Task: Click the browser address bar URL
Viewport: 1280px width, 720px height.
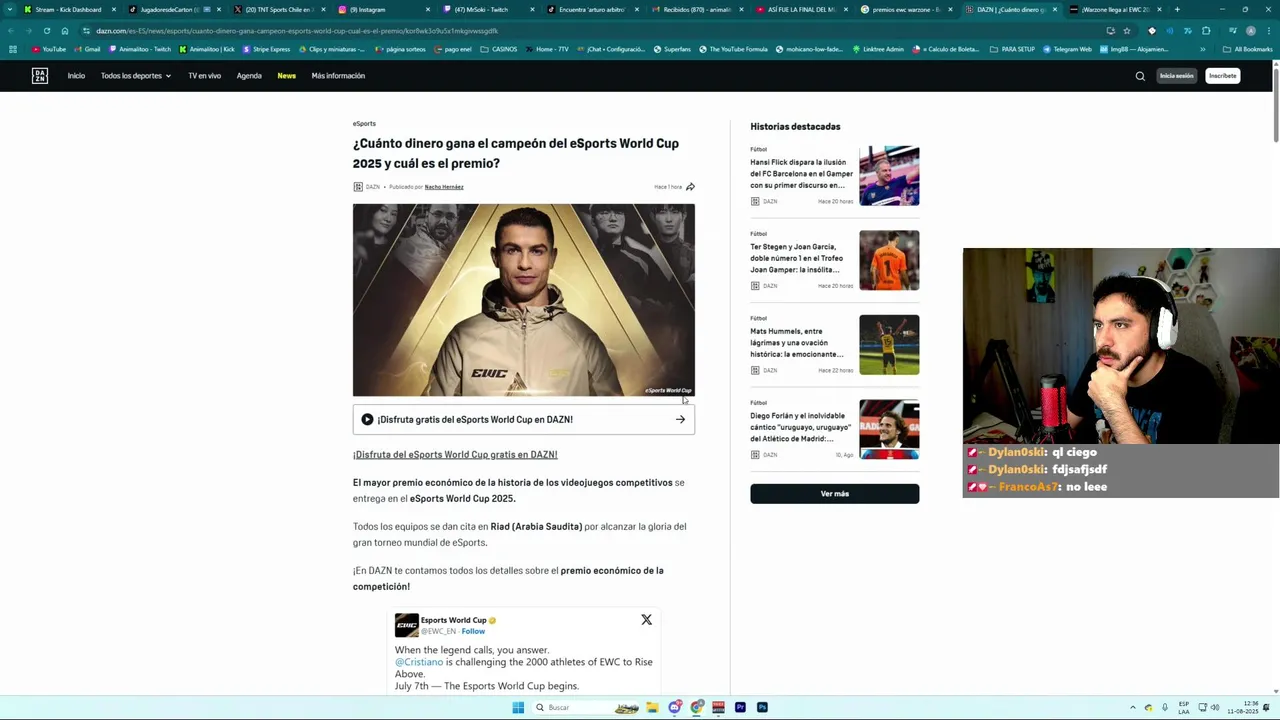Action: [x=297, y=31]
